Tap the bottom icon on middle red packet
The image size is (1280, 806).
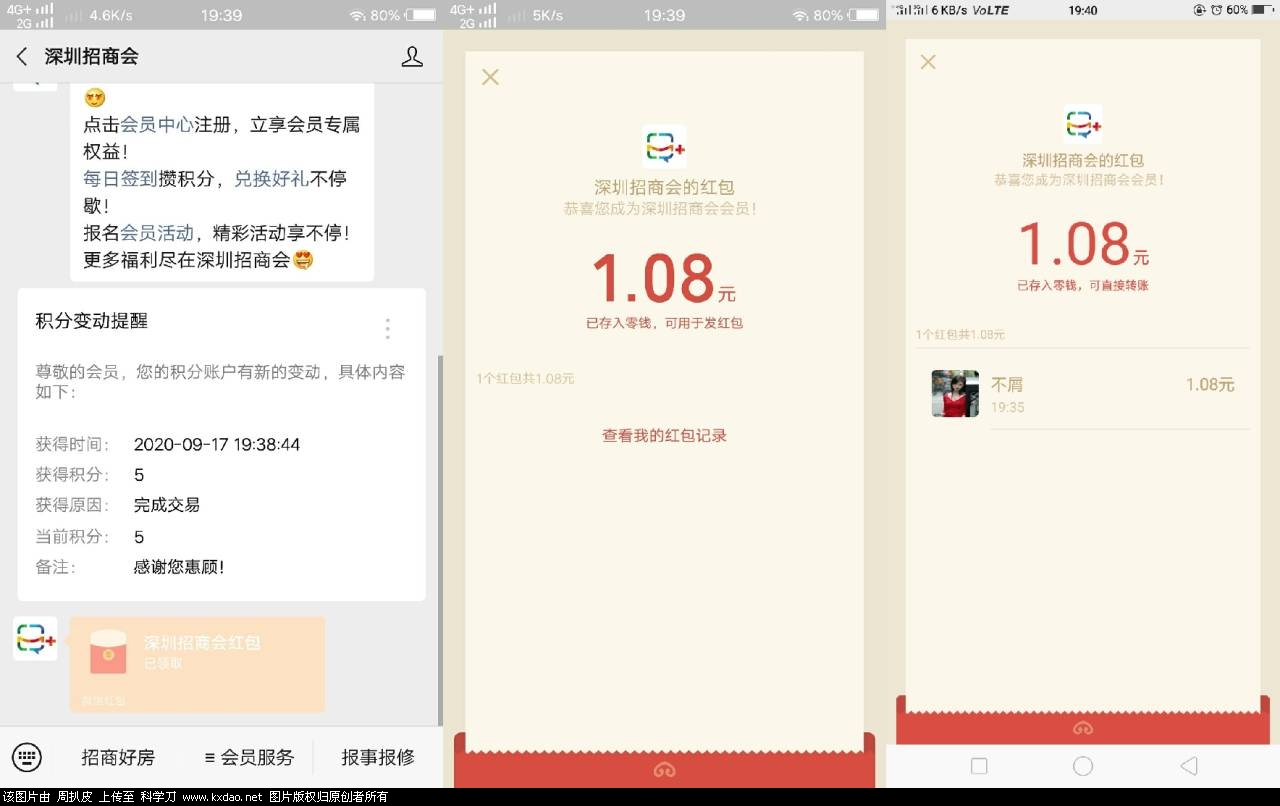(x=664, y=769)
